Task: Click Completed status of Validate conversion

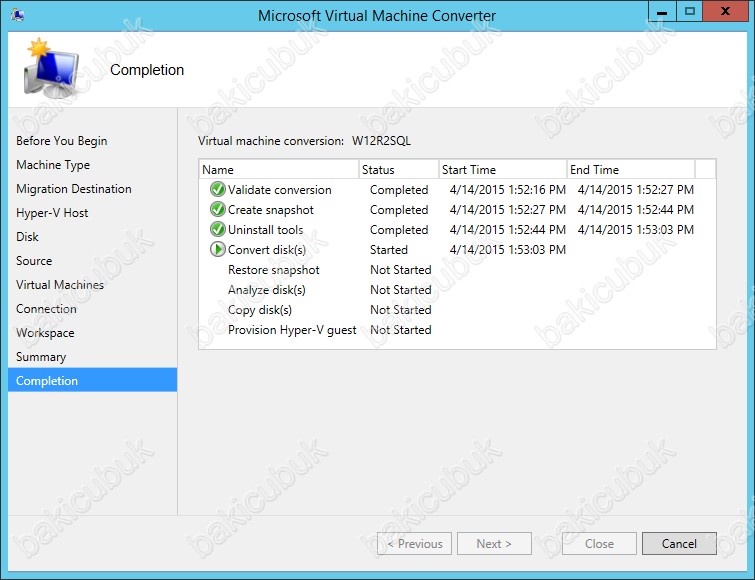Action: (399, 190)
